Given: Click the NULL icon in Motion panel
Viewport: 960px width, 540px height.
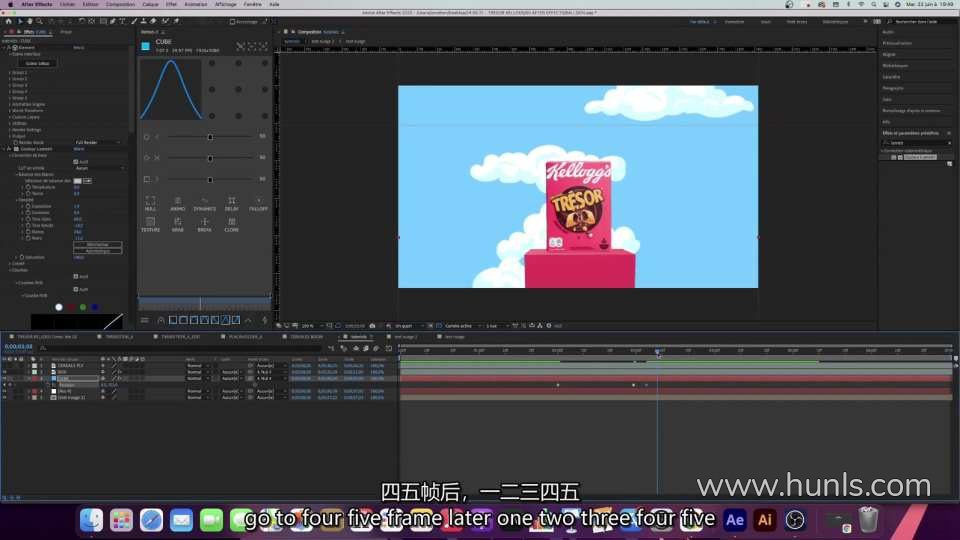Looking at the screenshot, I should point(151,202).
